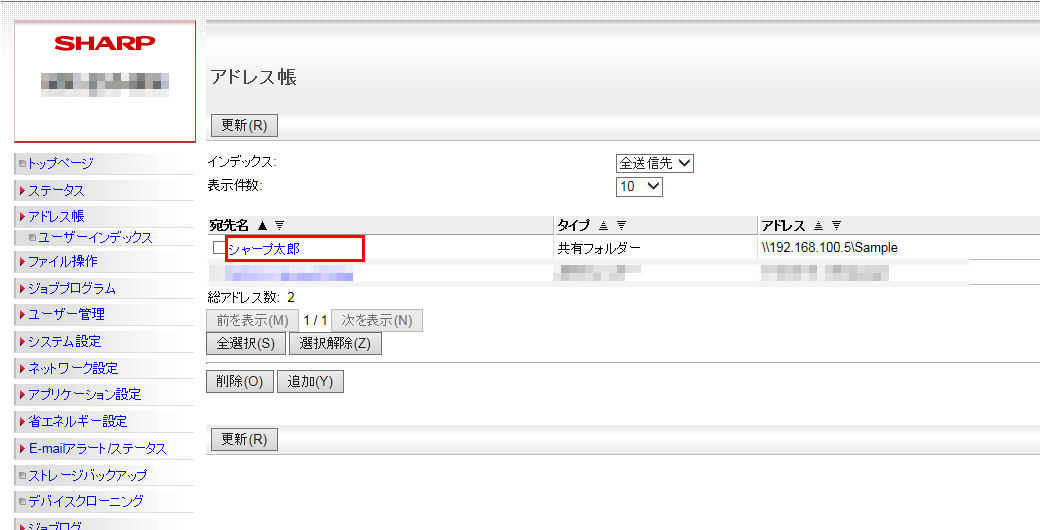Click 全選択(S) to select all

pyautogui.click(x=245, y=344)
